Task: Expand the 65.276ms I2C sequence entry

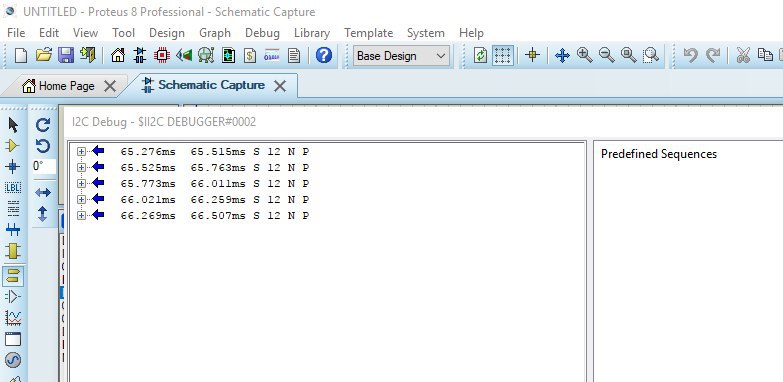Action: click(81, 151)
